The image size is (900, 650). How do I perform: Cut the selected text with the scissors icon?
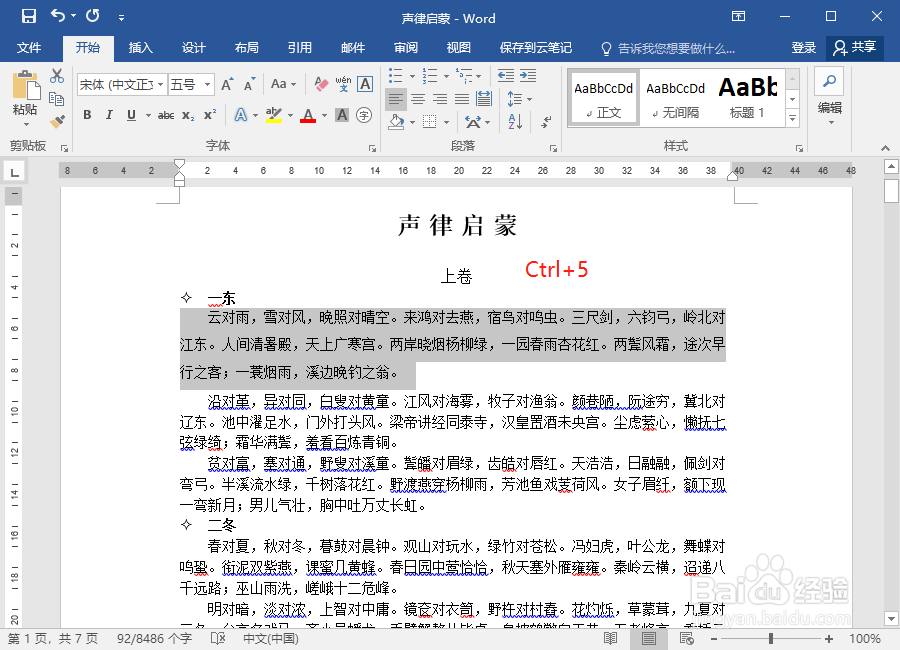(57, 76)
